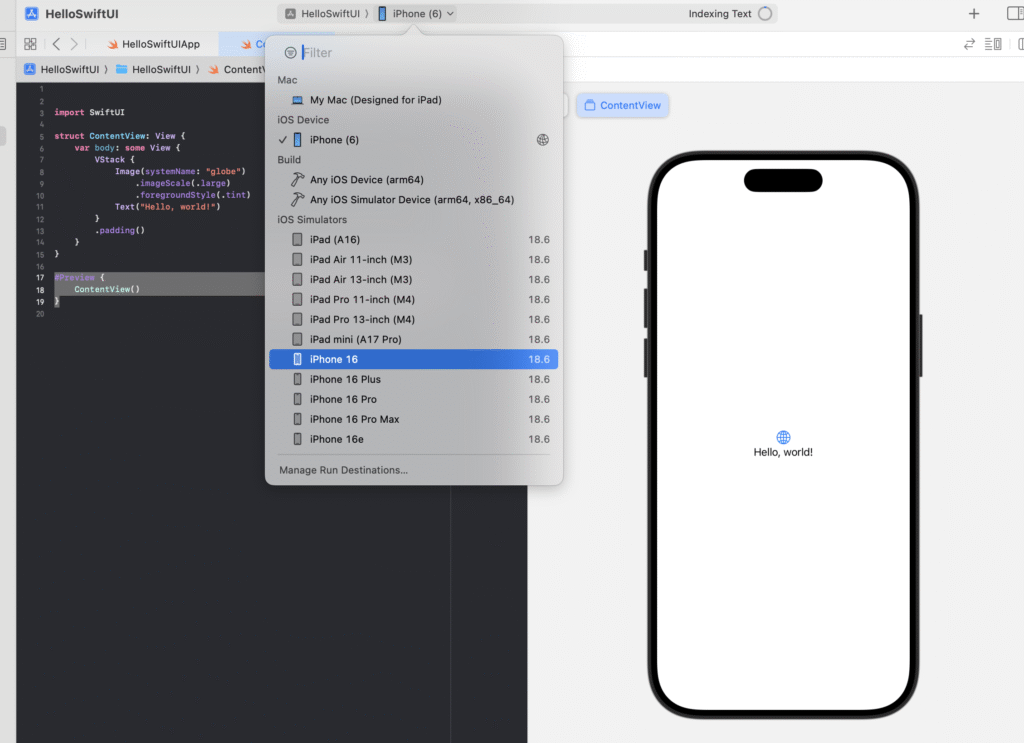This screenshot has height=743, width=1024.
Task: Pick the iPad Air 11-inch (M3) simulator
Action: 413,260
